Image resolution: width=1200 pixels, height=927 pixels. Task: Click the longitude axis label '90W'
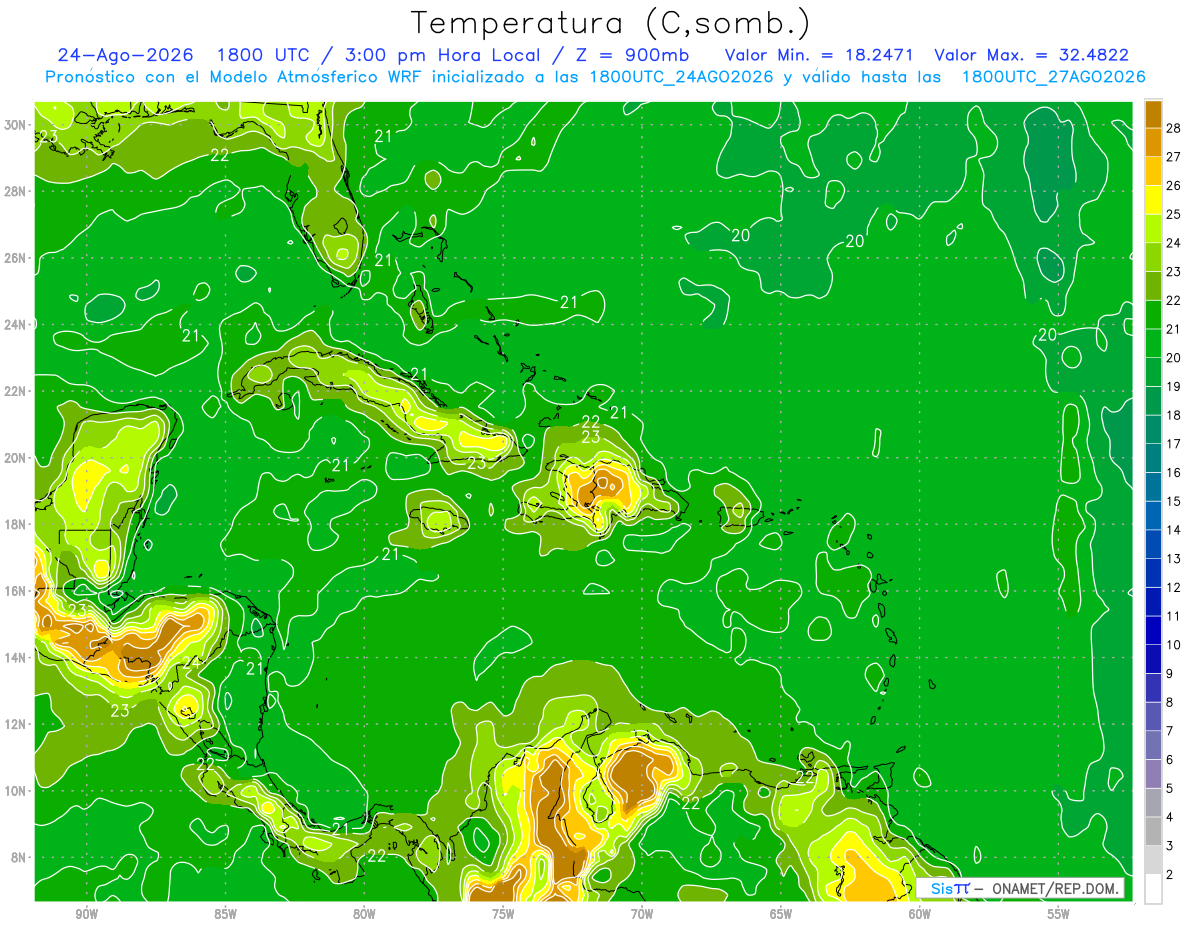86,914
